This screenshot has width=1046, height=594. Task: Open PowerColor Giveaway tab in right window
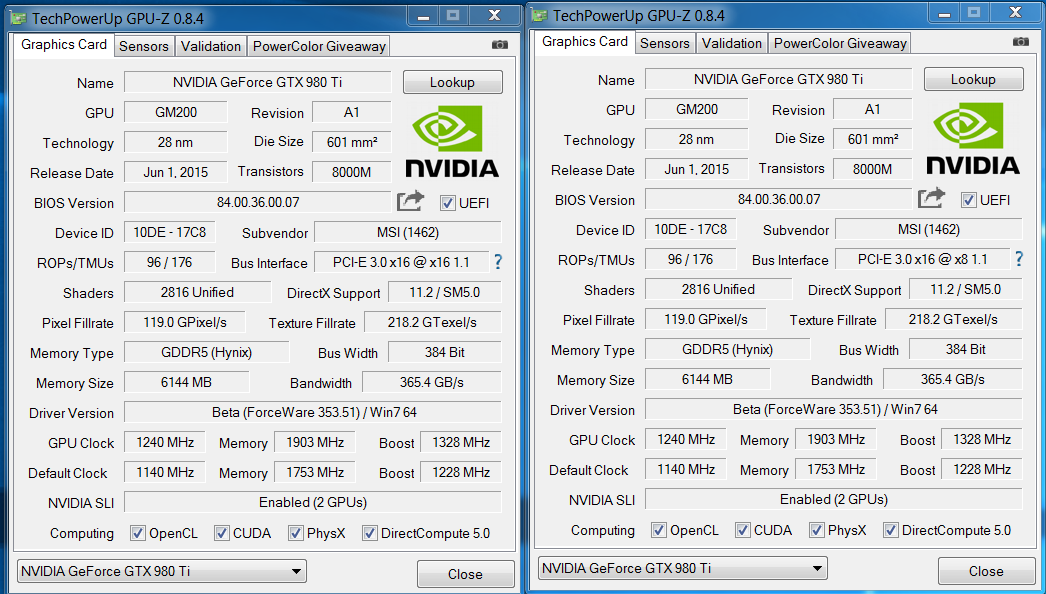(840, 43)
